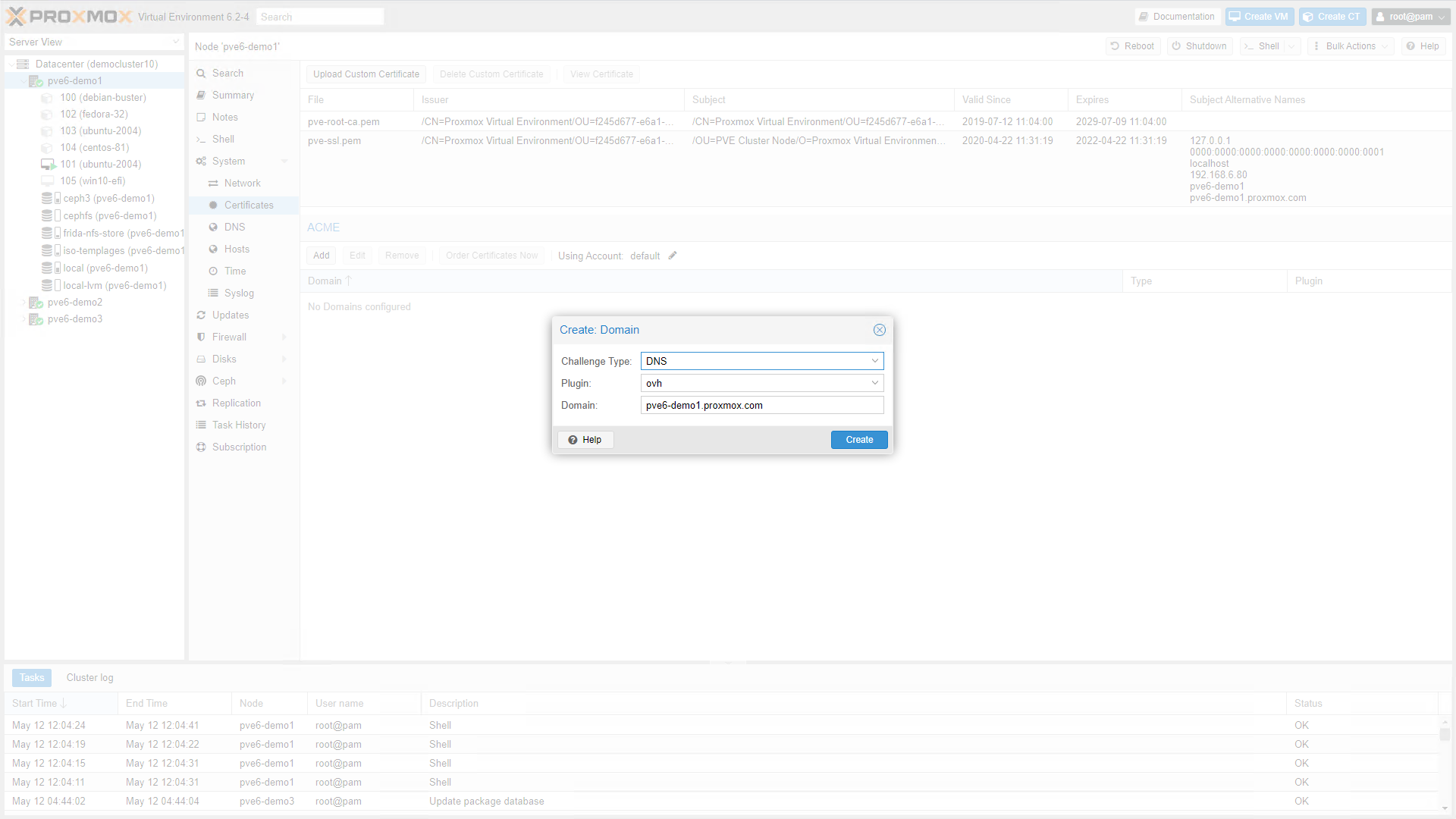Open the Bulk Actions menu
This screenshot has height=819, width=1456.
(x=1351, y=46)
